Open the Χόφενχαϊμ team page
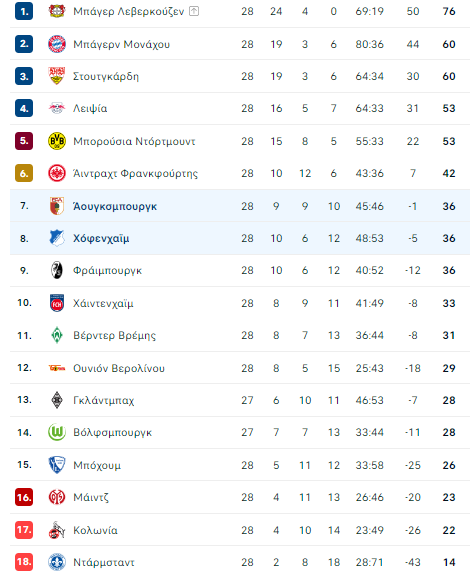The image size is (470, 578). (x=101, y=238)
